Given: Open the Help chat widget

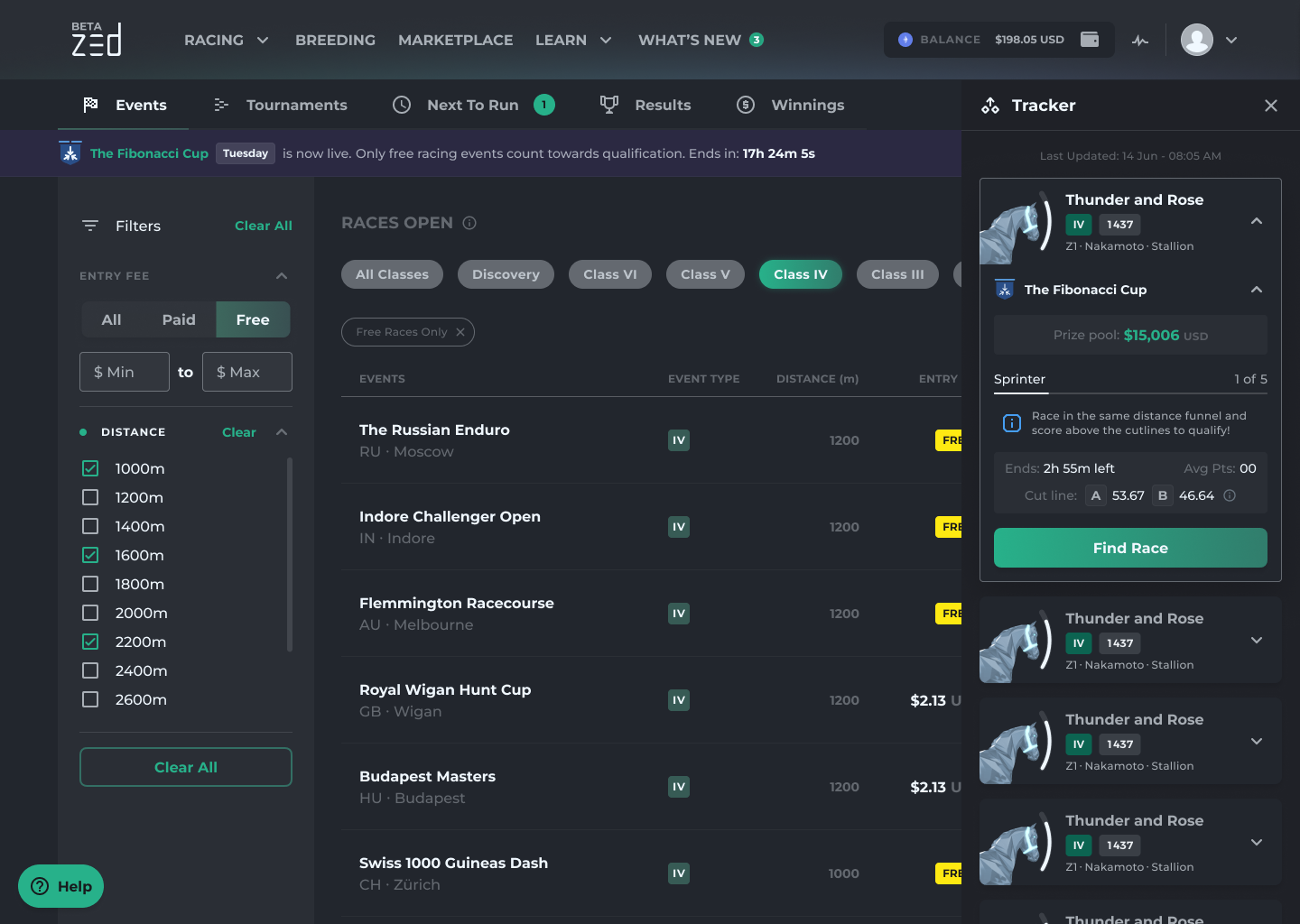Looking at the screenshot, I should point(61,886).
